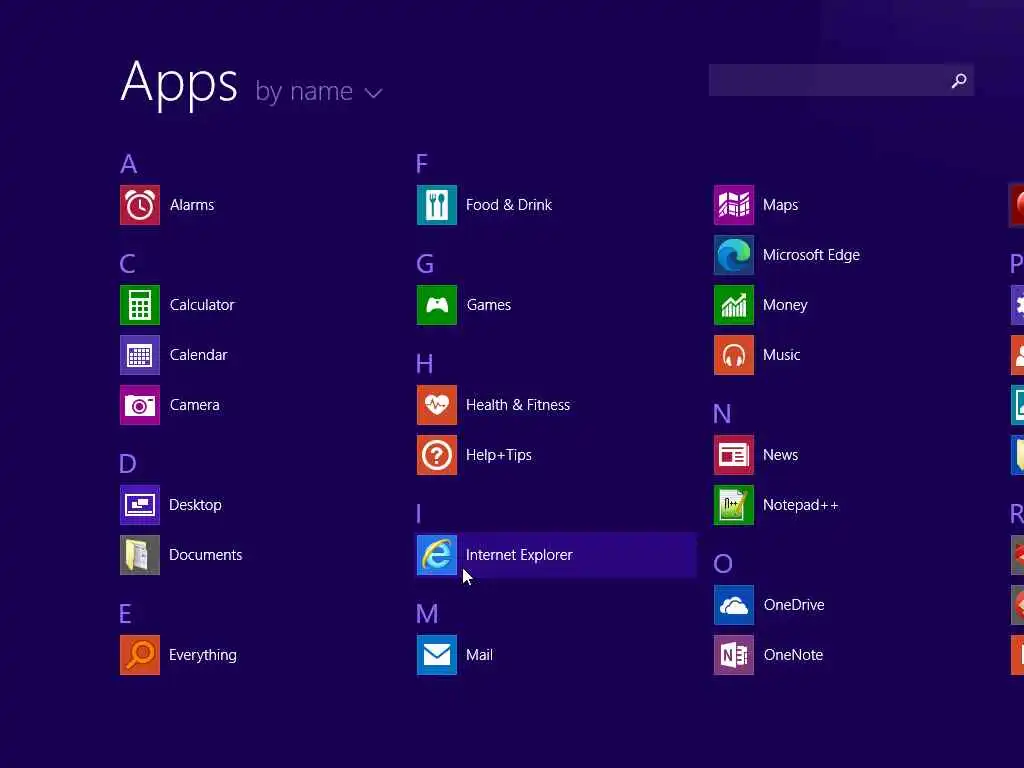Image resolution: width=1024 pixels, height=768 pixels.
Task: Launch the Games controller icon
Action: pyautogui.click(x=437, y=305)
